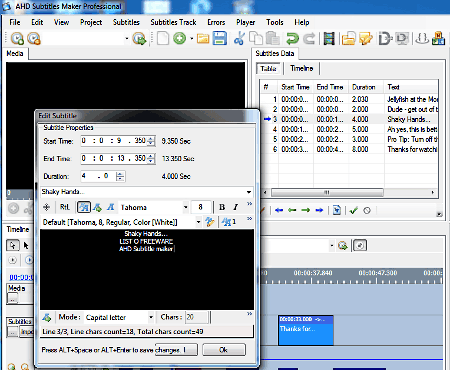Viewport: 450px width, 370px height.
Task: Open the Subtitles Track menu
Action: [173, 22]
